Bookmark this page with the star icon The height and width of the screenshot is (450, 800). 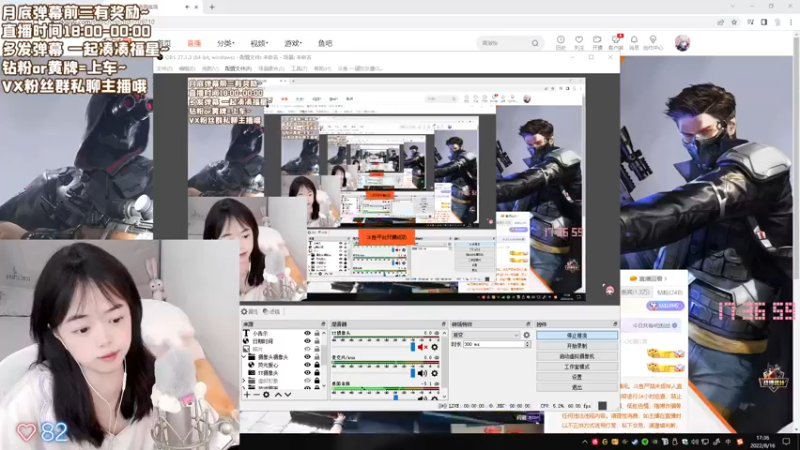click(x=734, y=22)
